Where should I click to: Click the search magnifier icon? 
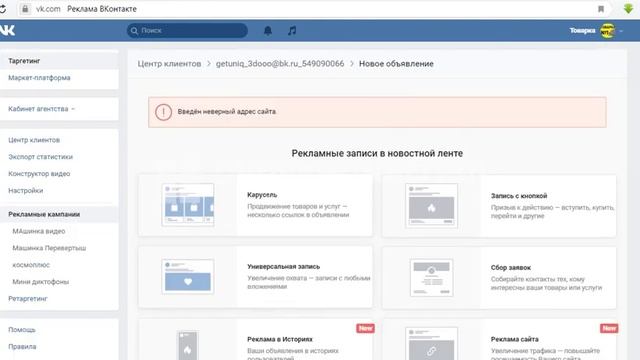coord(134,31)
